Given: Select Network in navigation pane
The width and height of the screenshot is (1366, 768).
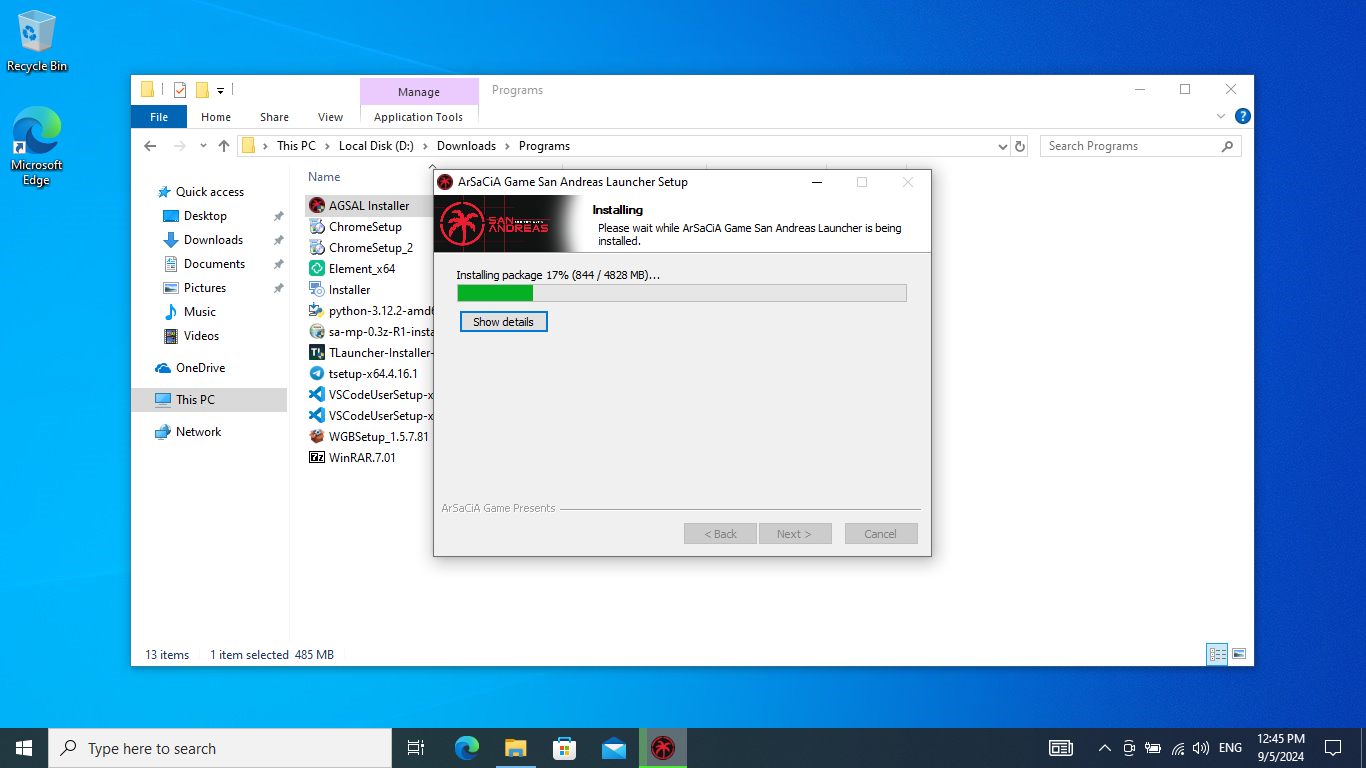Looking at the screenshot, I should point(198,432).
